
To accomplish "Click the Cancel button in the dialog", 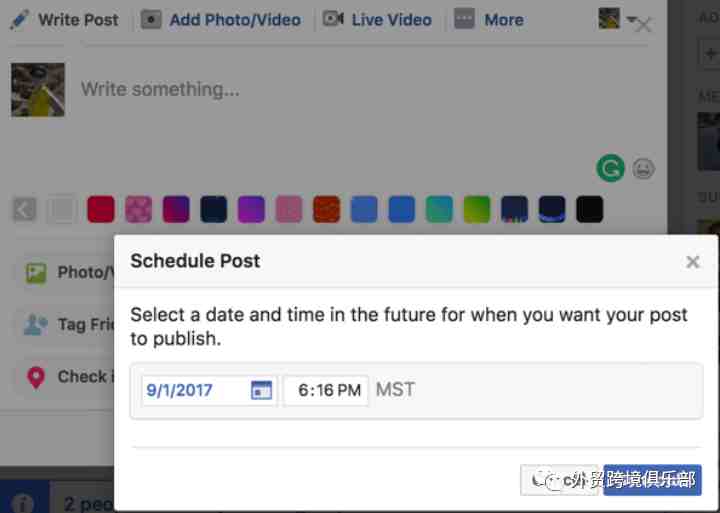I will click(x=560, y=480).
